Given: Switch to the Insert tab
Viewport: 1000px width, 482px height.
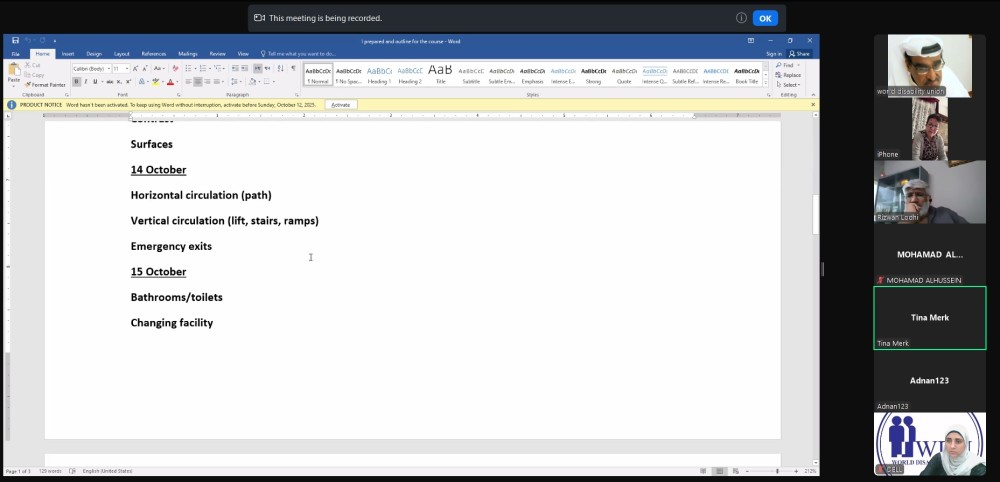Looking at the screenshot, I should tap(68, 54).
